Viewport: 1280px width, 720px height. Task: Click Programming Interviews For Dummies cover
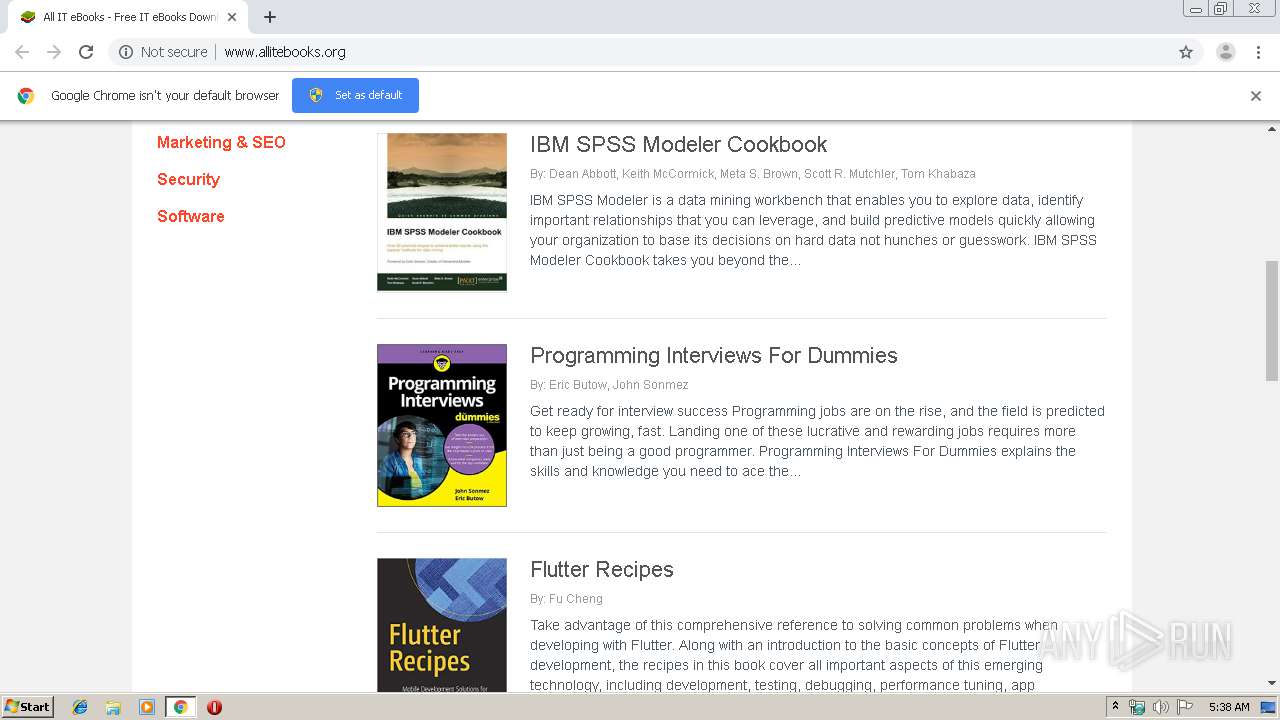point(442,425)
